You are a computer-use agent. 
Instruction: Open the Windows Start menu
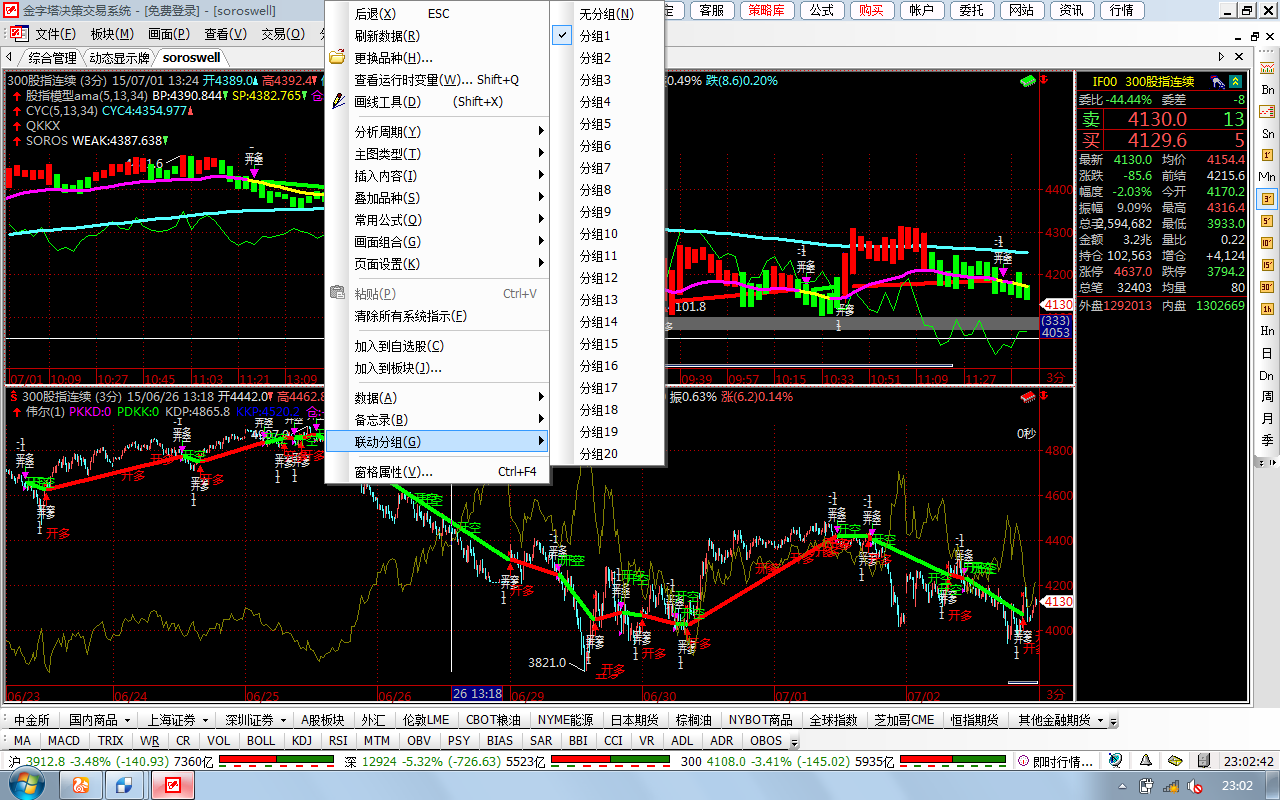point(27,785)
